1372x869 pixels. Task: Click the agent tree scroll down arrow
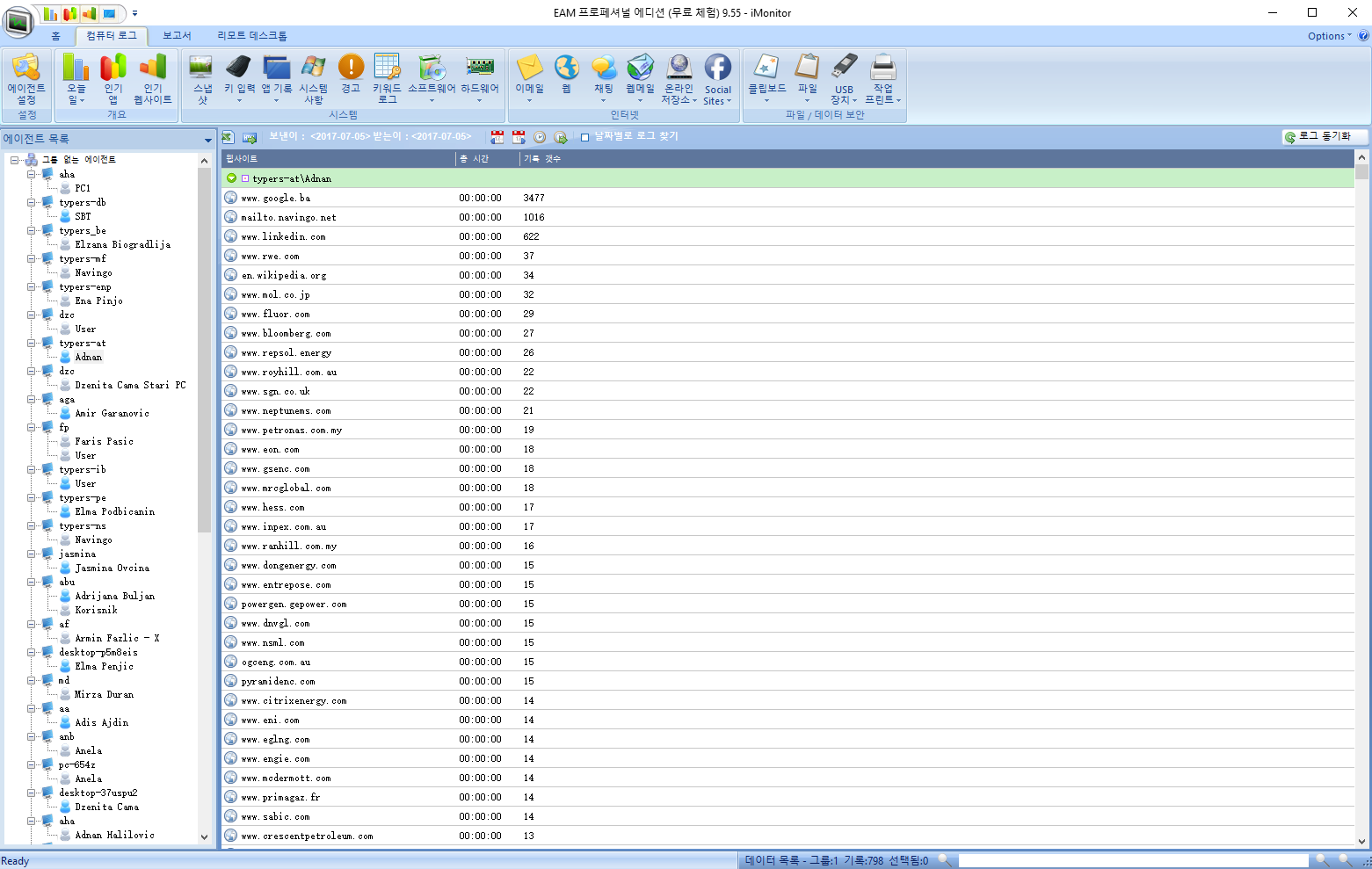click(x=205, y=837)
